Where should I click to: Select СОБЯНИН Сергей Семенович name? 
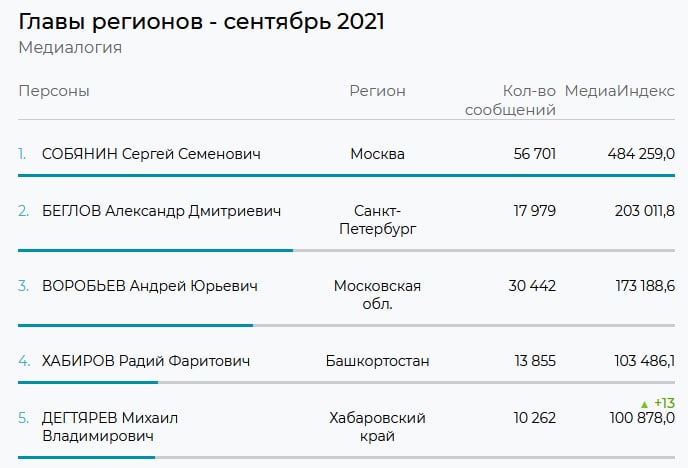pyautogui.click(x=151, y=154)
